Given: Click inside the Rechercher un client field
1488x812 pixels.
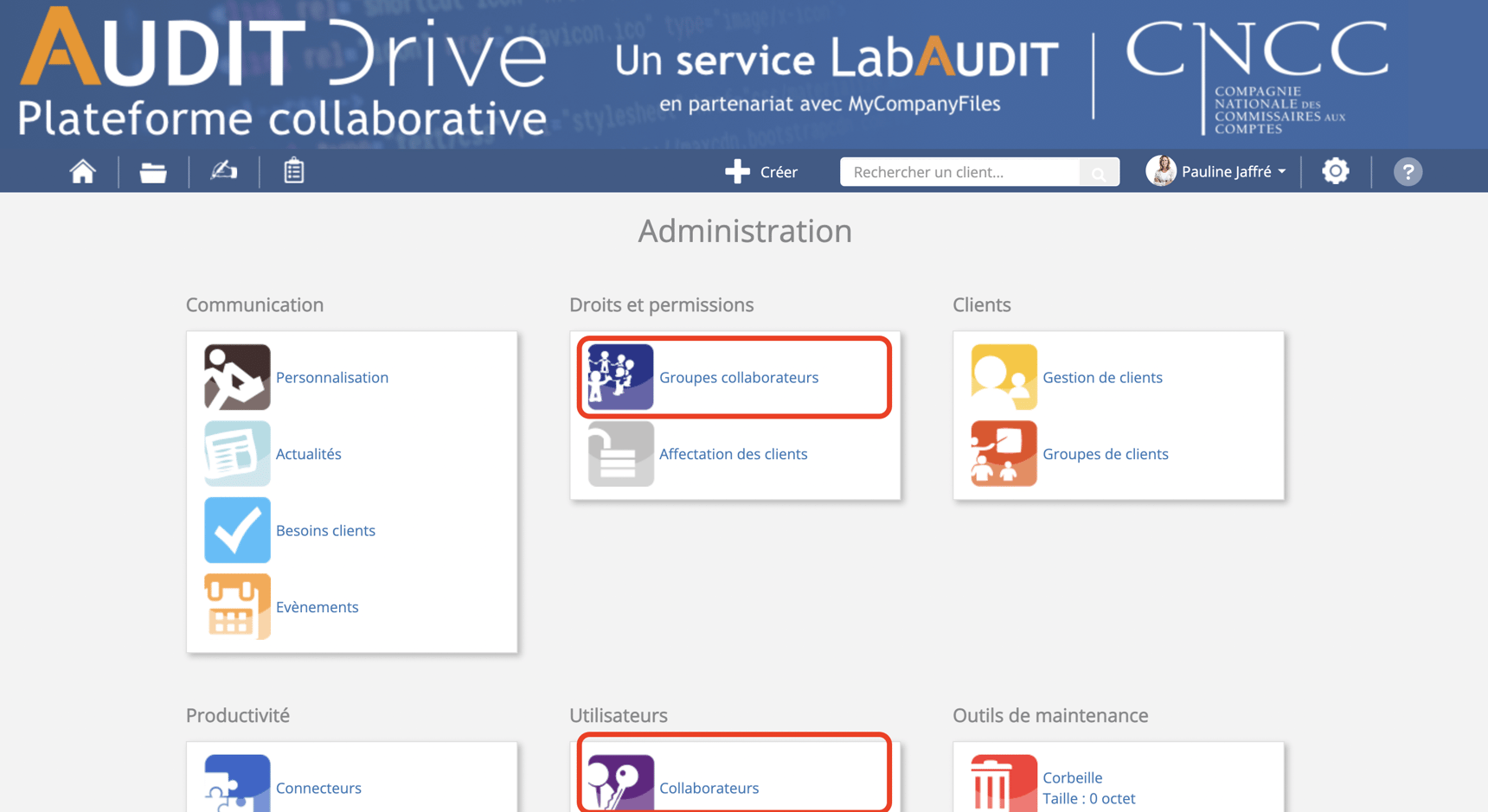Looking at the screenshot, I should [952, 171].
